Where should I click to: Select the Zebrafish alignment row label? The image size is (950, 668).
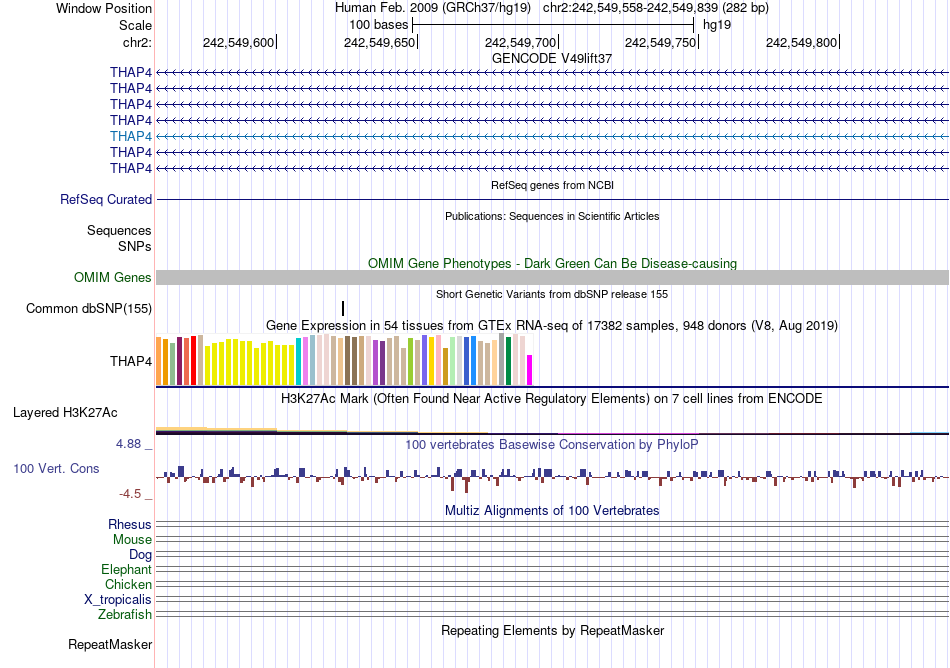[125, 614]
